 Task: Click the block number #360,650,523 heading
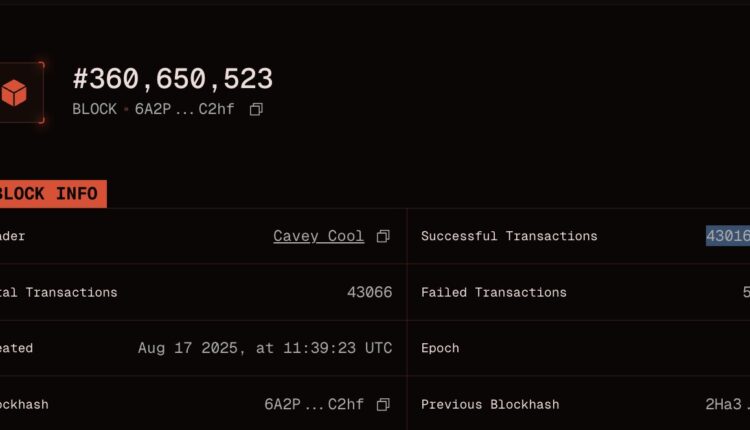pos(172,79)
